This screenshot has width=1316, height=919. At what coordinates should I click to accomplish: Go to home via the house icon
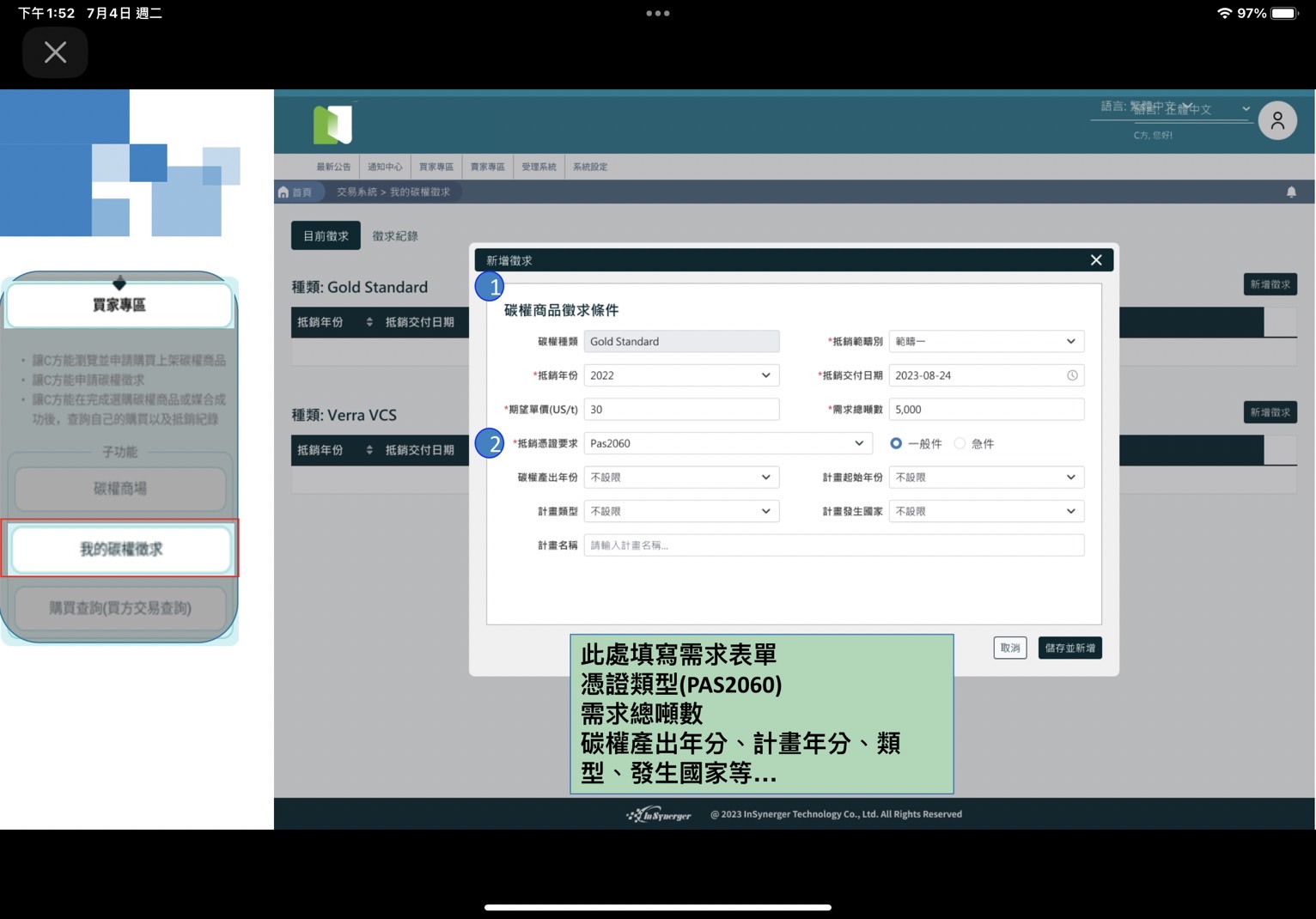(x=283, y=192)
